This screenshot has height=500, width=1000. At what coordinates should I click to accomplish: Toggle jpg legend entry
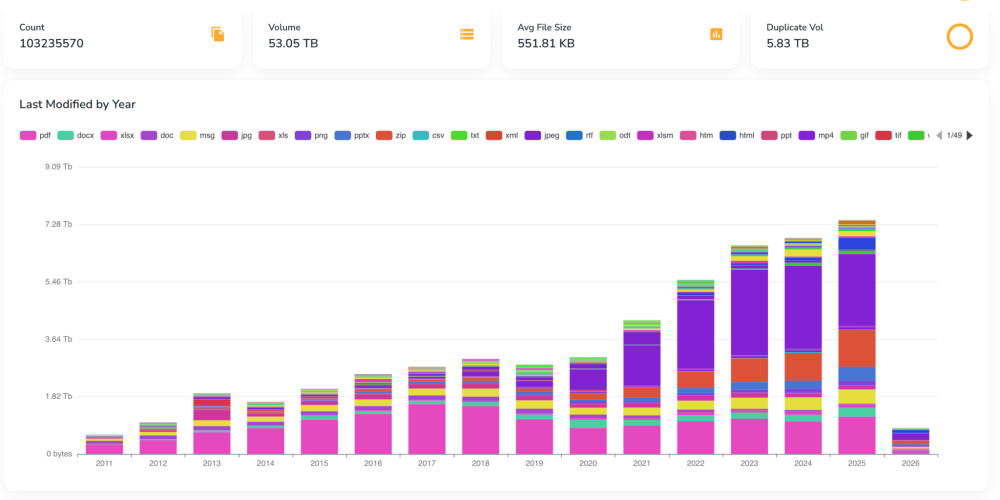237,135
